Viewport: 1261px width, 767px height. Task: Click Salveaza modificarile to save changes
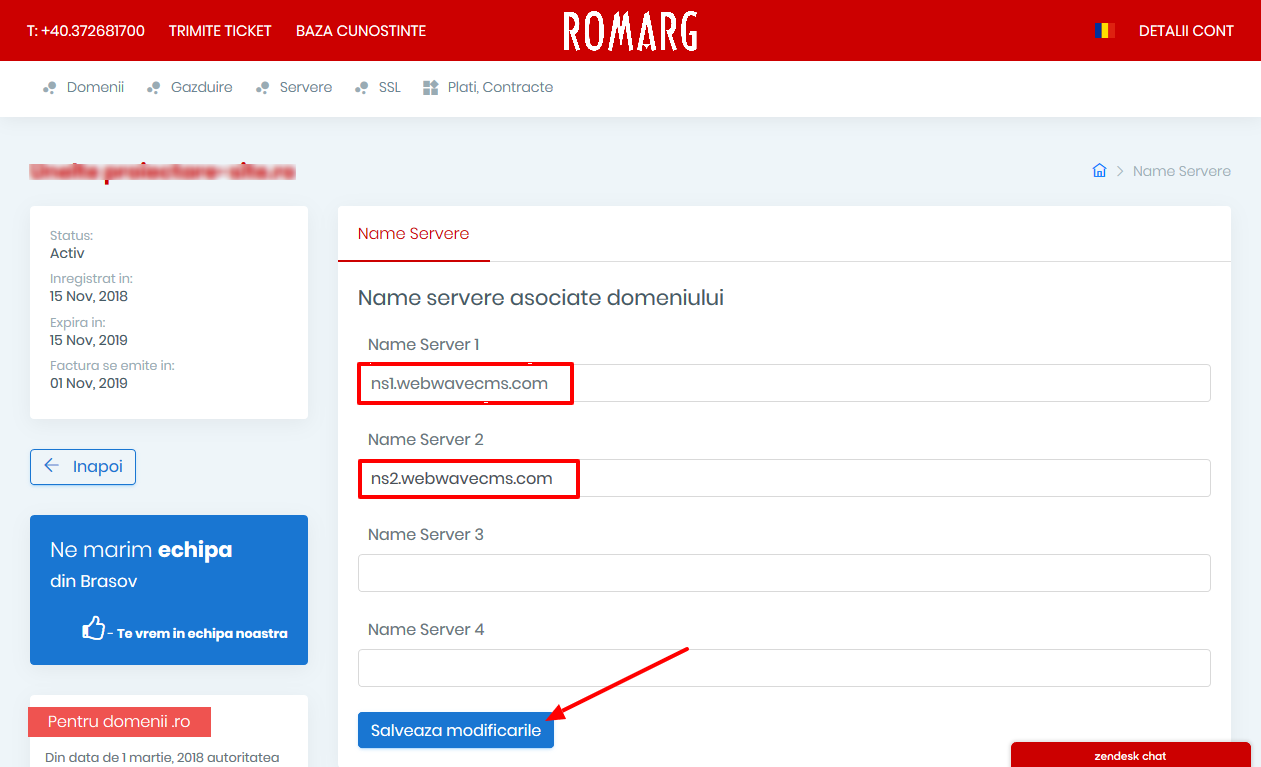455,730
